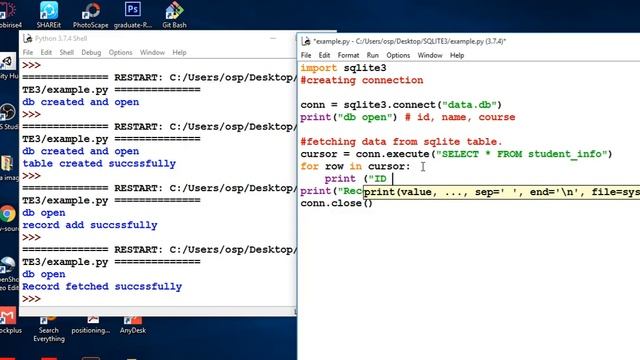Screen dimensions: 640x360
Task: Click the Python Shell title bar
Action: 157,38
